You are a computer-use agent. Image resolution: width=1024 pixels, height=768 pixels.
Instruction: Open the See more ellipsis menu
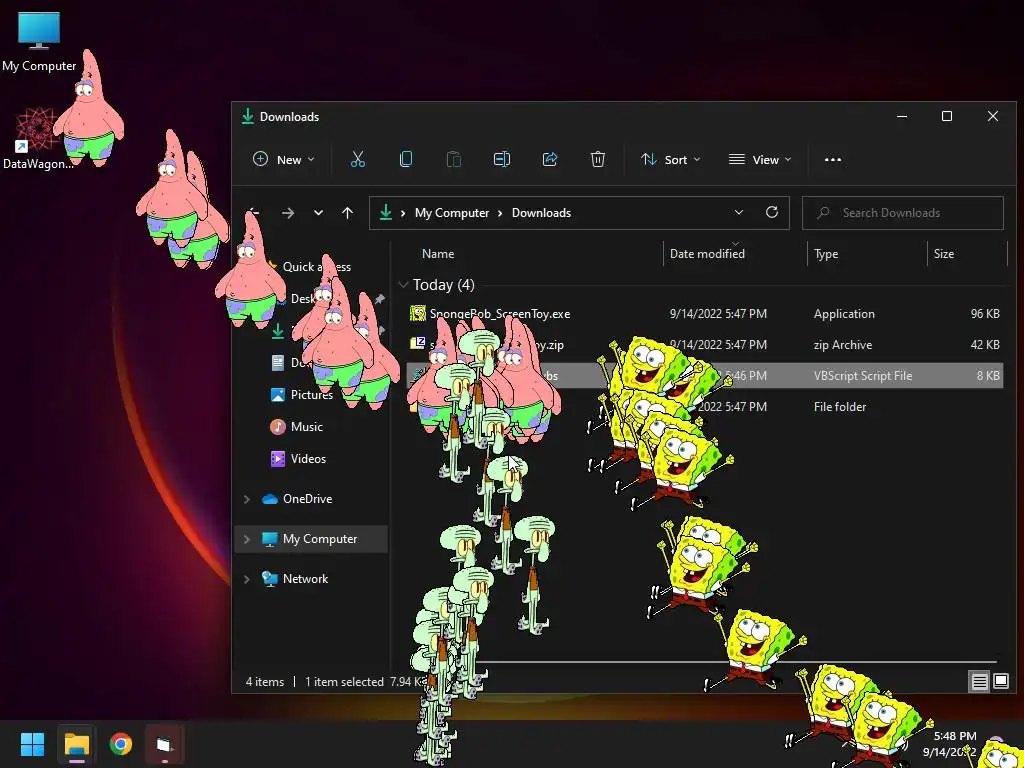(x=833, y=159)
